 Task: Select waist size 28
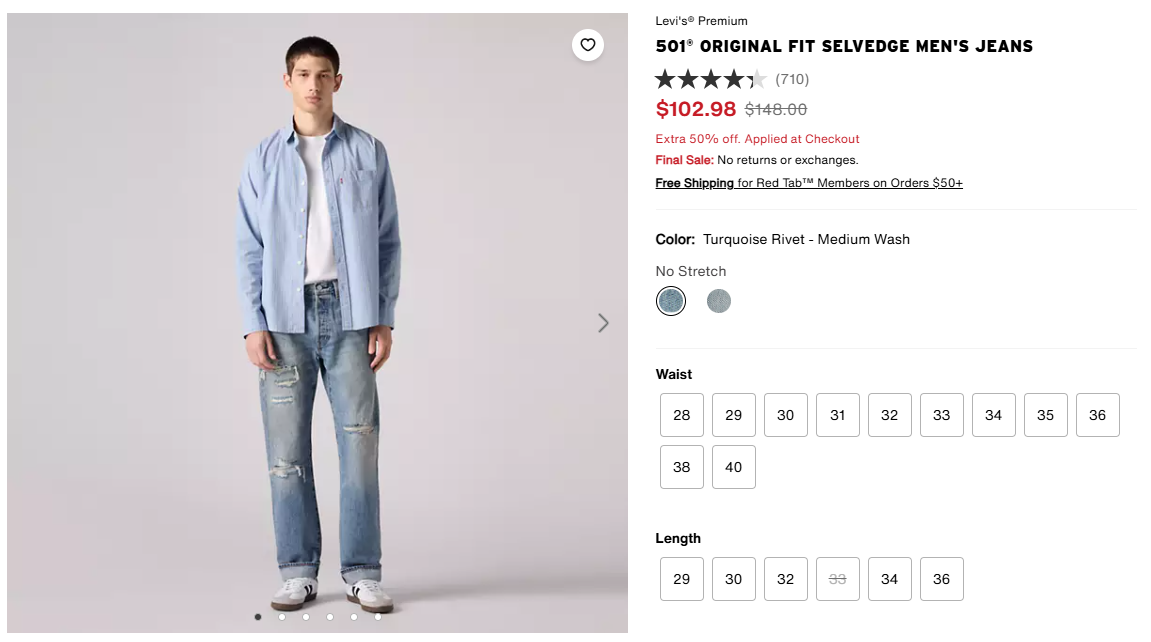(x=682, y=415)
